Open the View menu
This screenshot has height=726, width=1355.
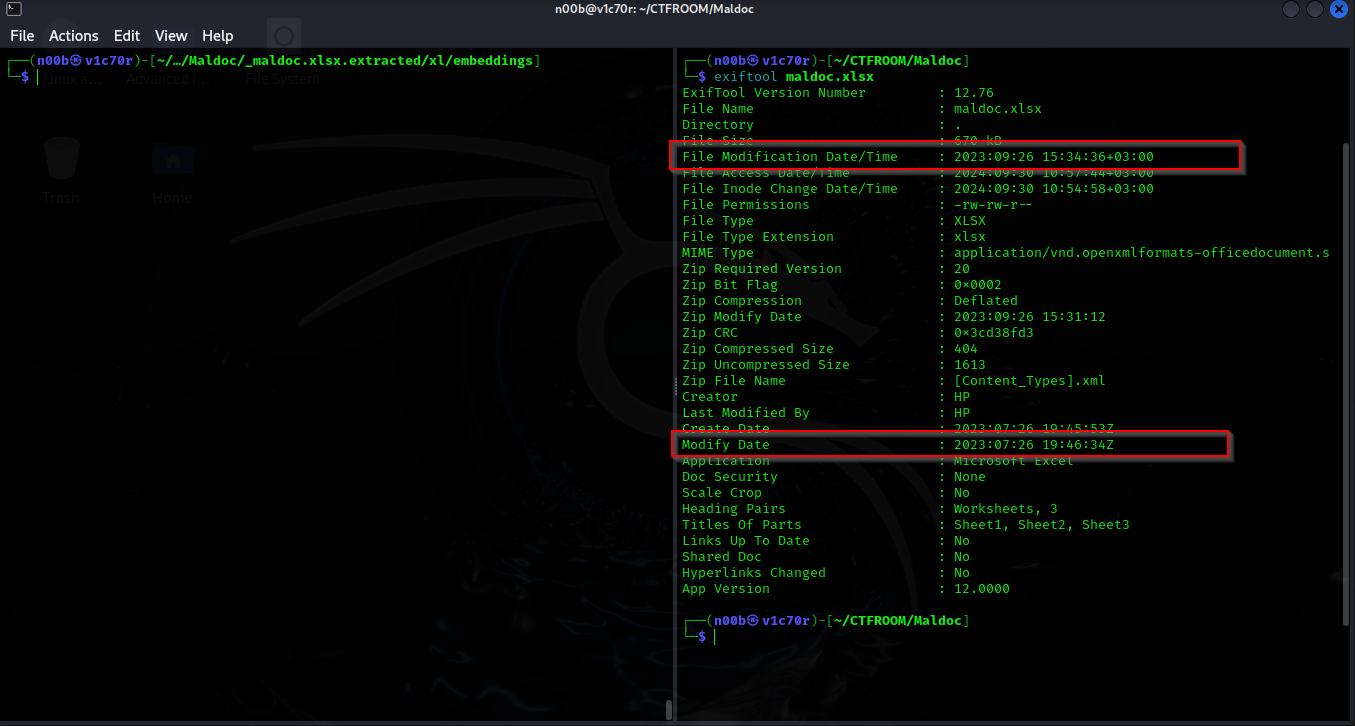pos(171,36)
